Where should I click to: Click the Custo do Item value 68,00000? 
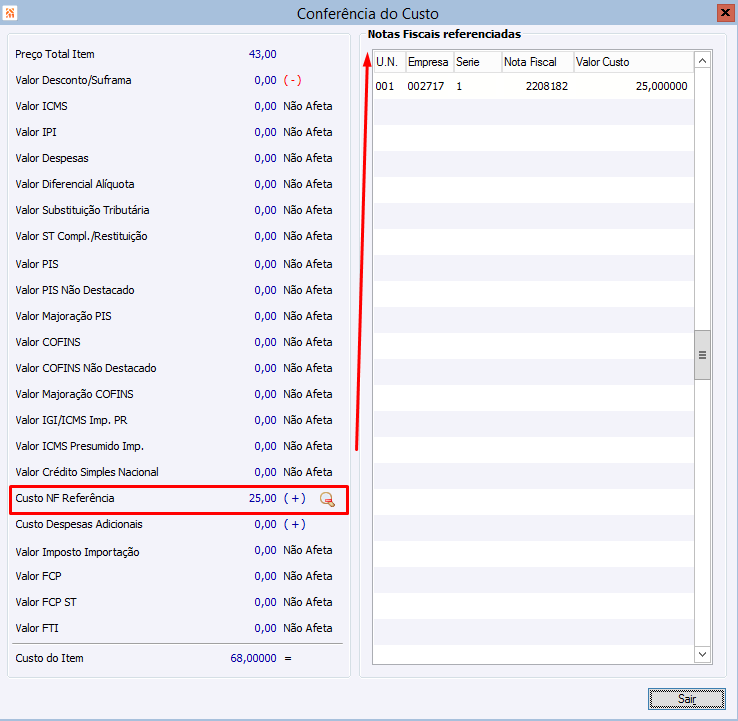tap(253, 658)
